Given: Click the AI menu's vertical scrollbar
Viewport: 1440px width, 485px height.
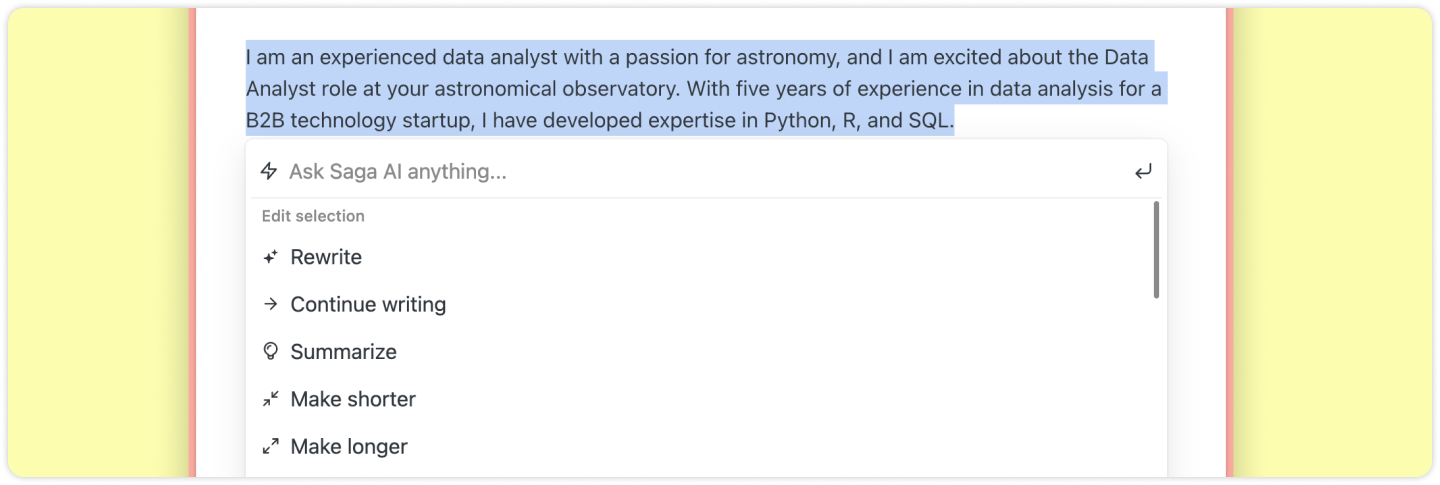Looking at the screenshot, I should pyautogui.click(x=1156, y=250).
